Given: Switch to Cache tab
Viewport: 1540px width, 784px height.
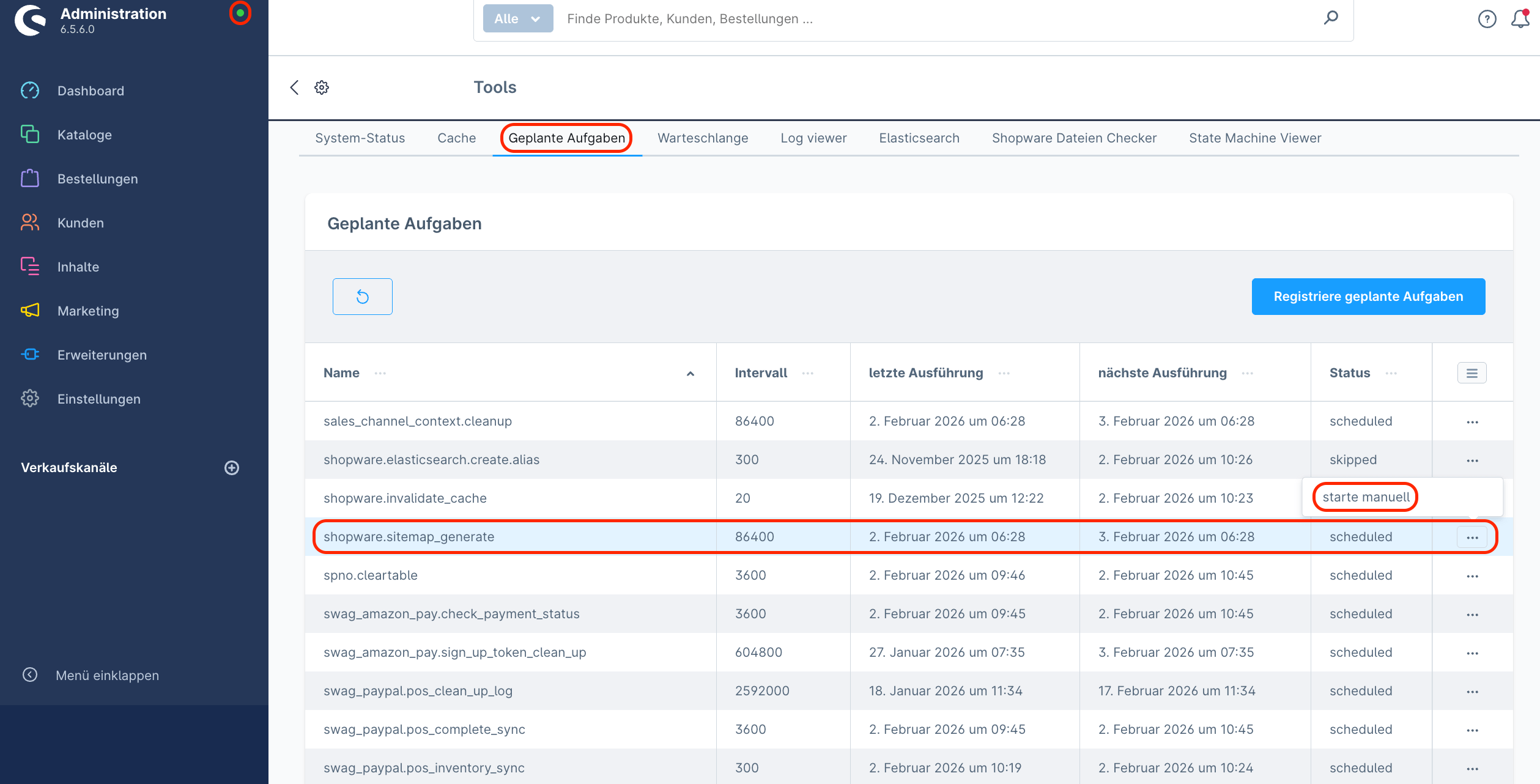Looking at the screenshot, I should click(x=457, y=138).
